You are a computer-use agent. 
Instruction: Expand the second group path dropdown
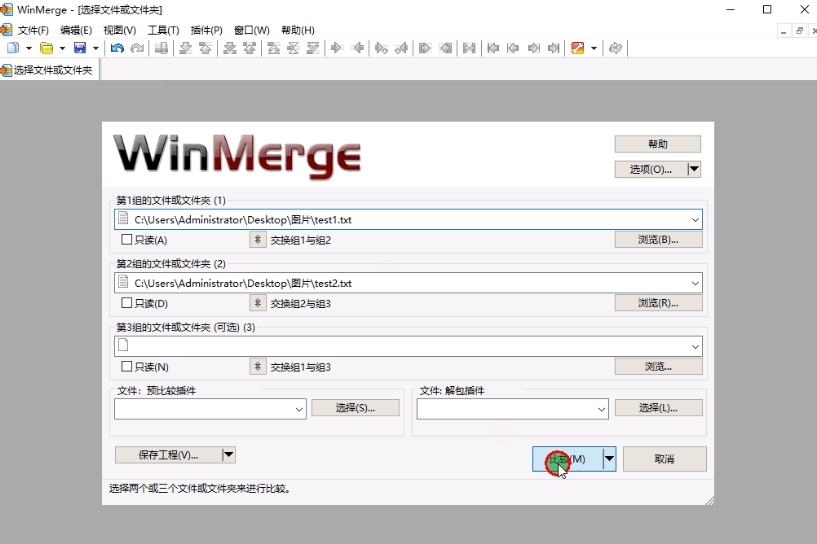point(695,283)
